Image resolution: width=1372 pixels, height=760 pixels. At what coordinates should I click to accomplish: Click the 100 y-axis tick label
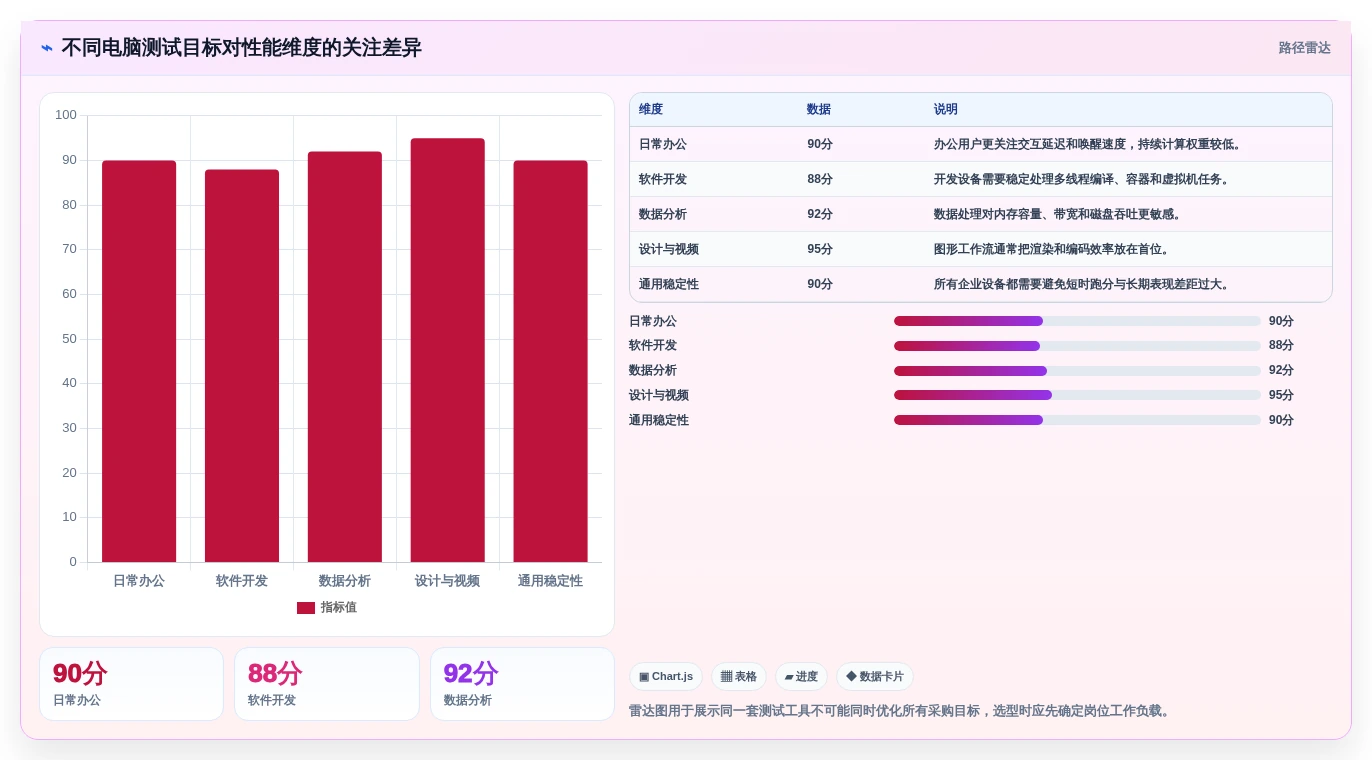coord(66,115)
